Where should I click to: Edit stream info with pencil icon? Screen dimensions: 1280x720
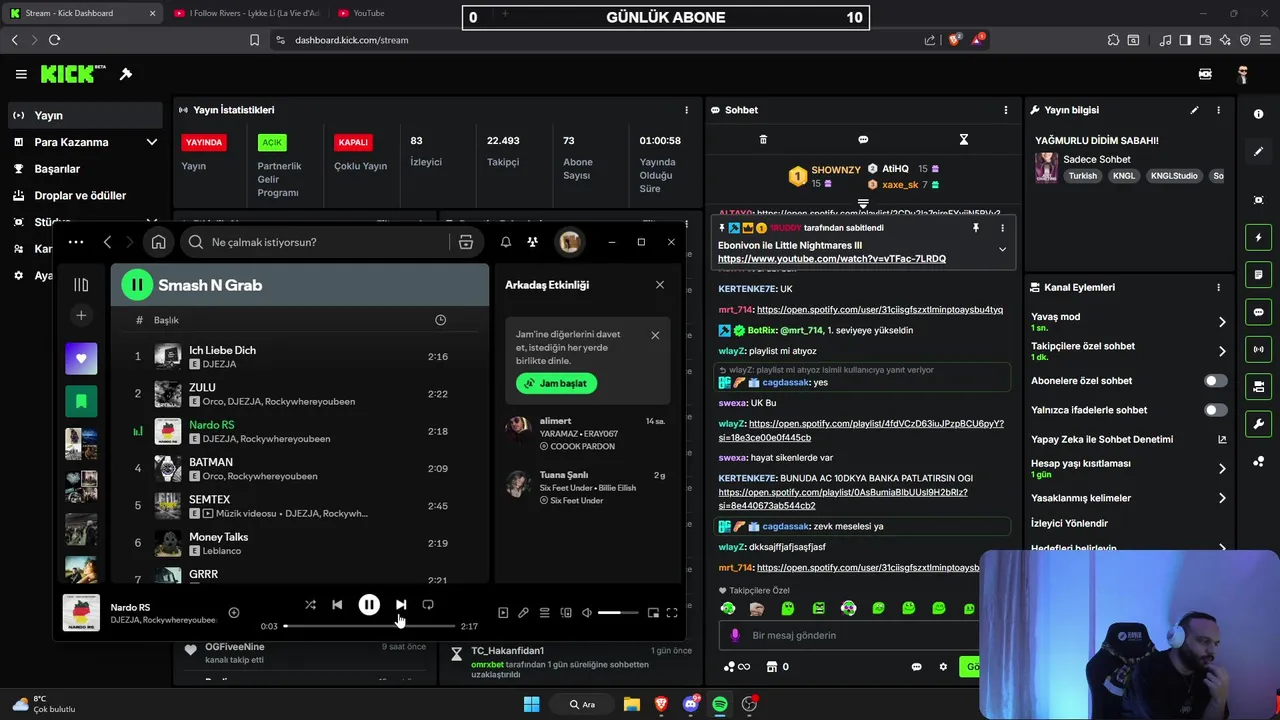click(x=1194, y=110)
